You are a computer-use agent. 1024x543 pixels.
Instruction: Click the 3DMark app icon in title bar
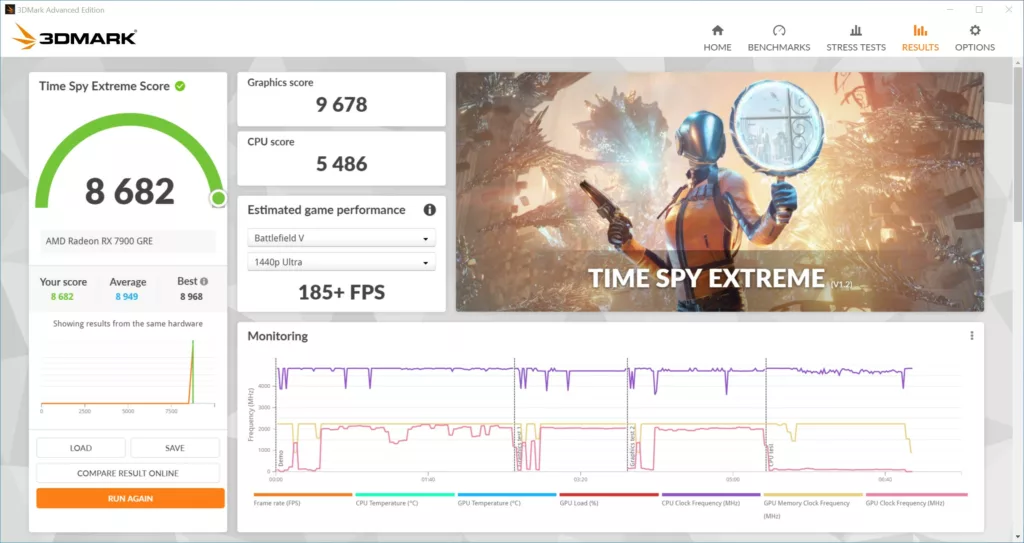[x=9, y=9]
